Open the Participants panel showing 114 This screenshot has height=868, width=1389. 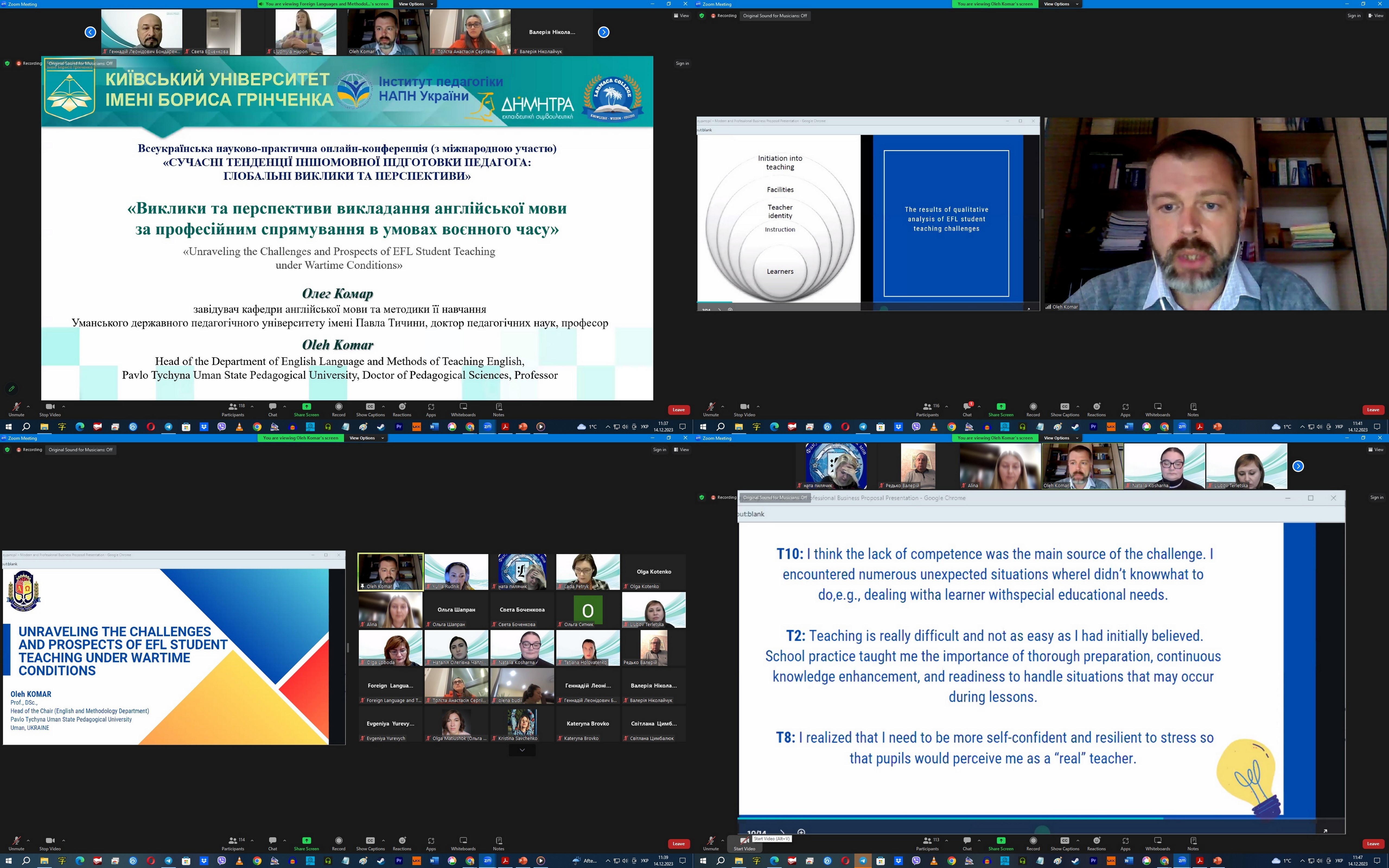[233, 842]
